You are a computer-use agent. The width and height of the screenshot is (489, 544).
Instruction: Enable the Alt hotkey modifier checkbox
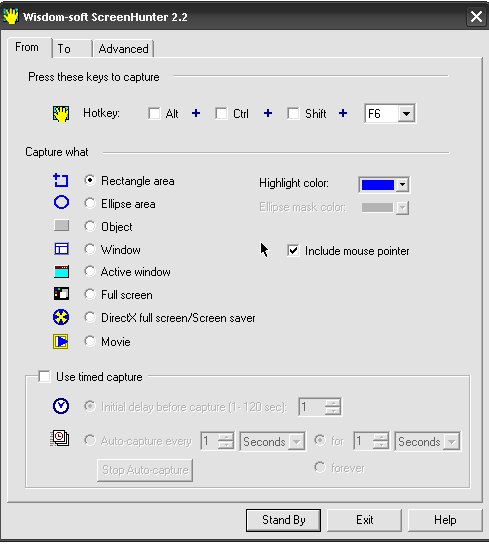click(154, 113)
